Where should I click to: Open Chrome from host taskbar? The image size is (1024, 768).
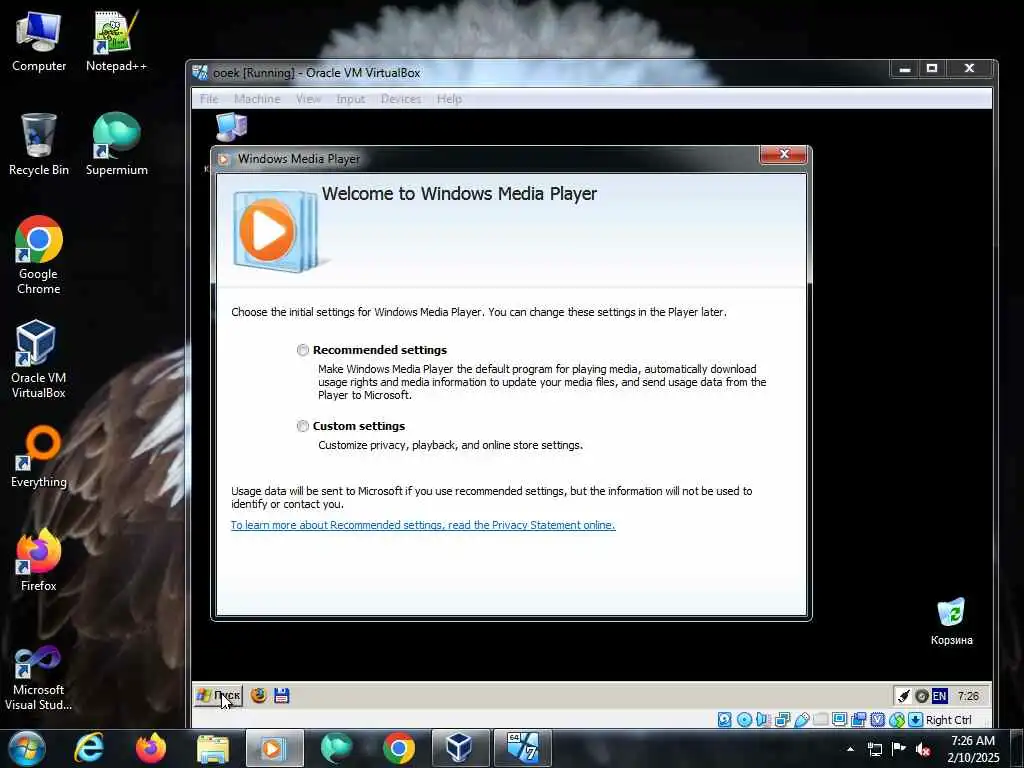[x=398, y=748]
